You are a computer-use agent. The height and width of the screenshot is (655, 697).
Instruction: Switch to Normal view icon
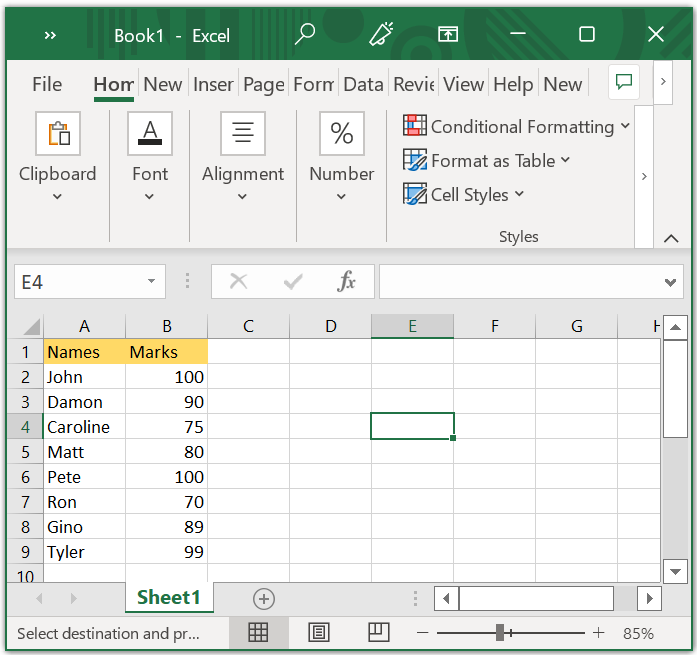coord(258,632)
